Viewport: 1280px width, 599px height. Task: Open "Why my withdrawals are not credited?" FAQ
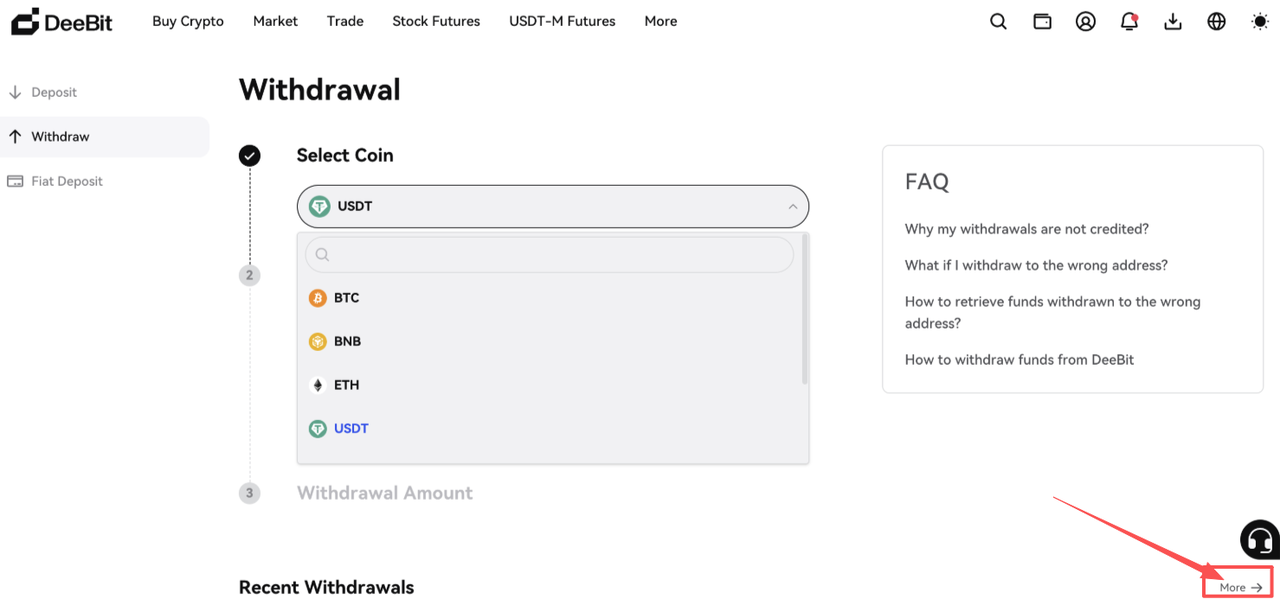point(1027,229)
